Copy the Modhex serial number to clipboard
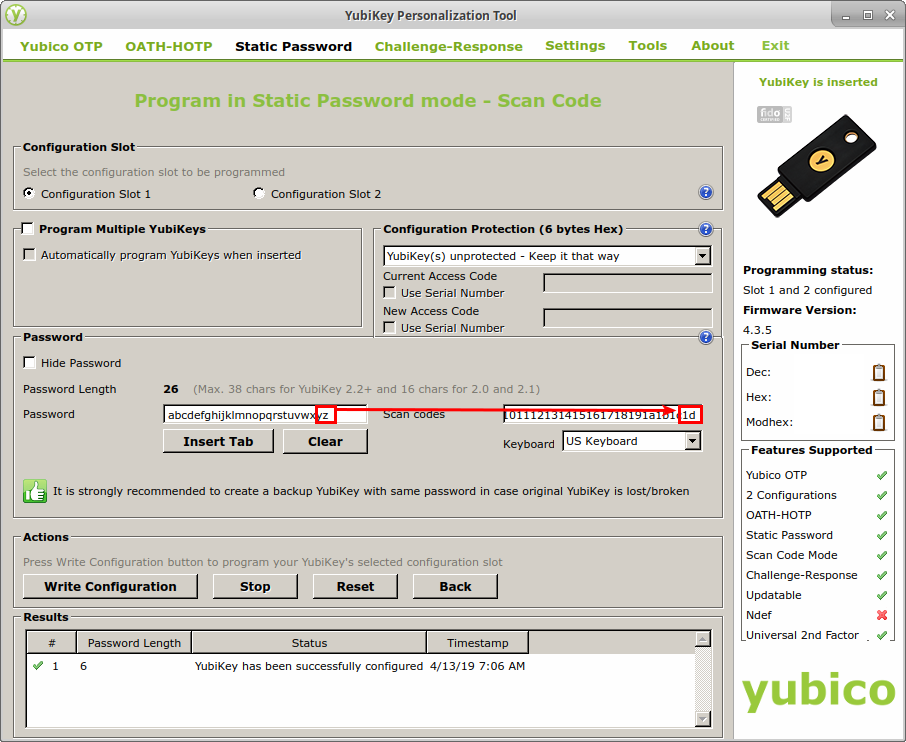 pyautogui.click(x=878, y=423)
